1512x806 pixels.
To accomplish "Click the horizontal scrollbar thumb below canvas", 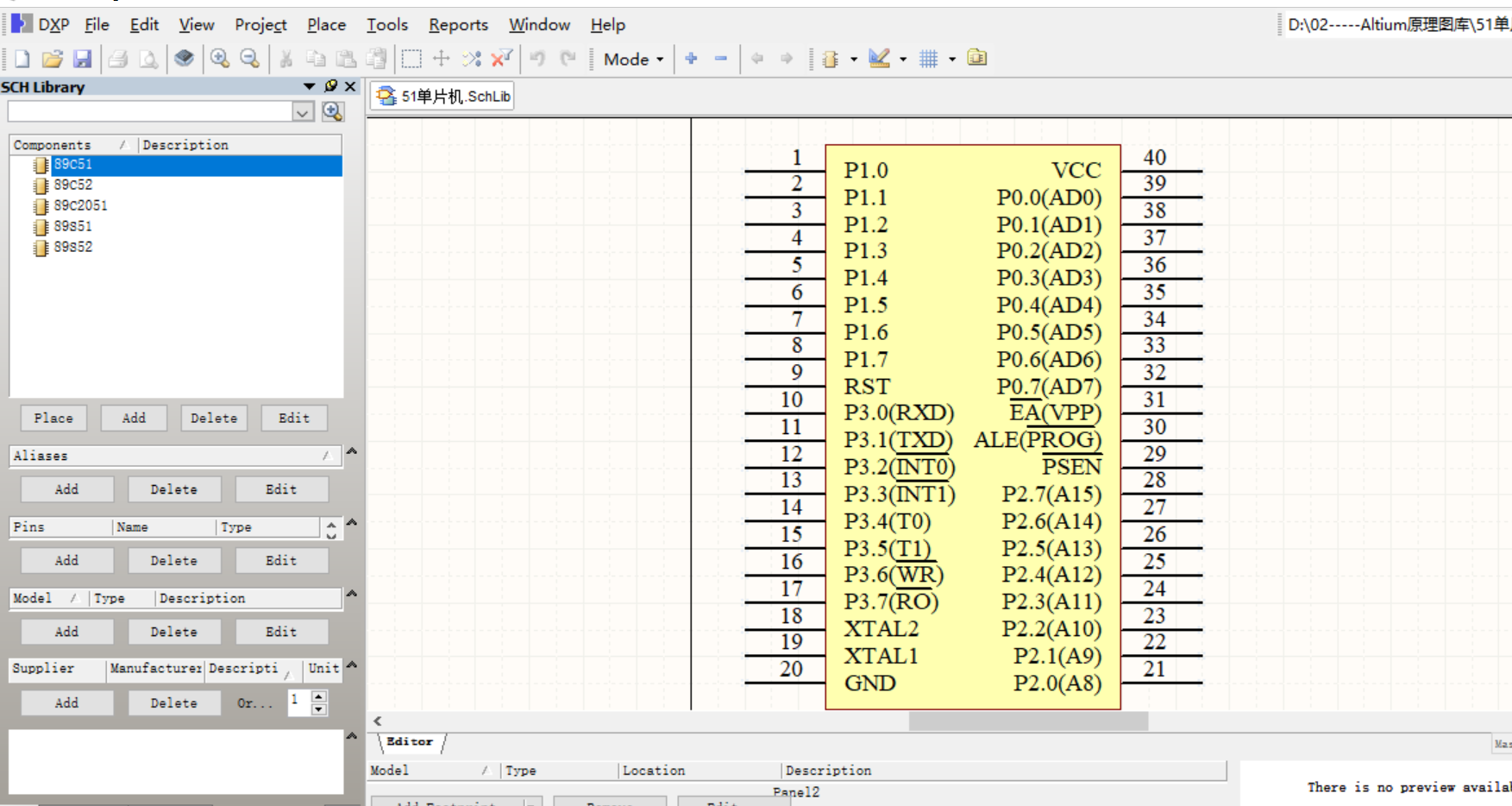I will pos(1028,721).
